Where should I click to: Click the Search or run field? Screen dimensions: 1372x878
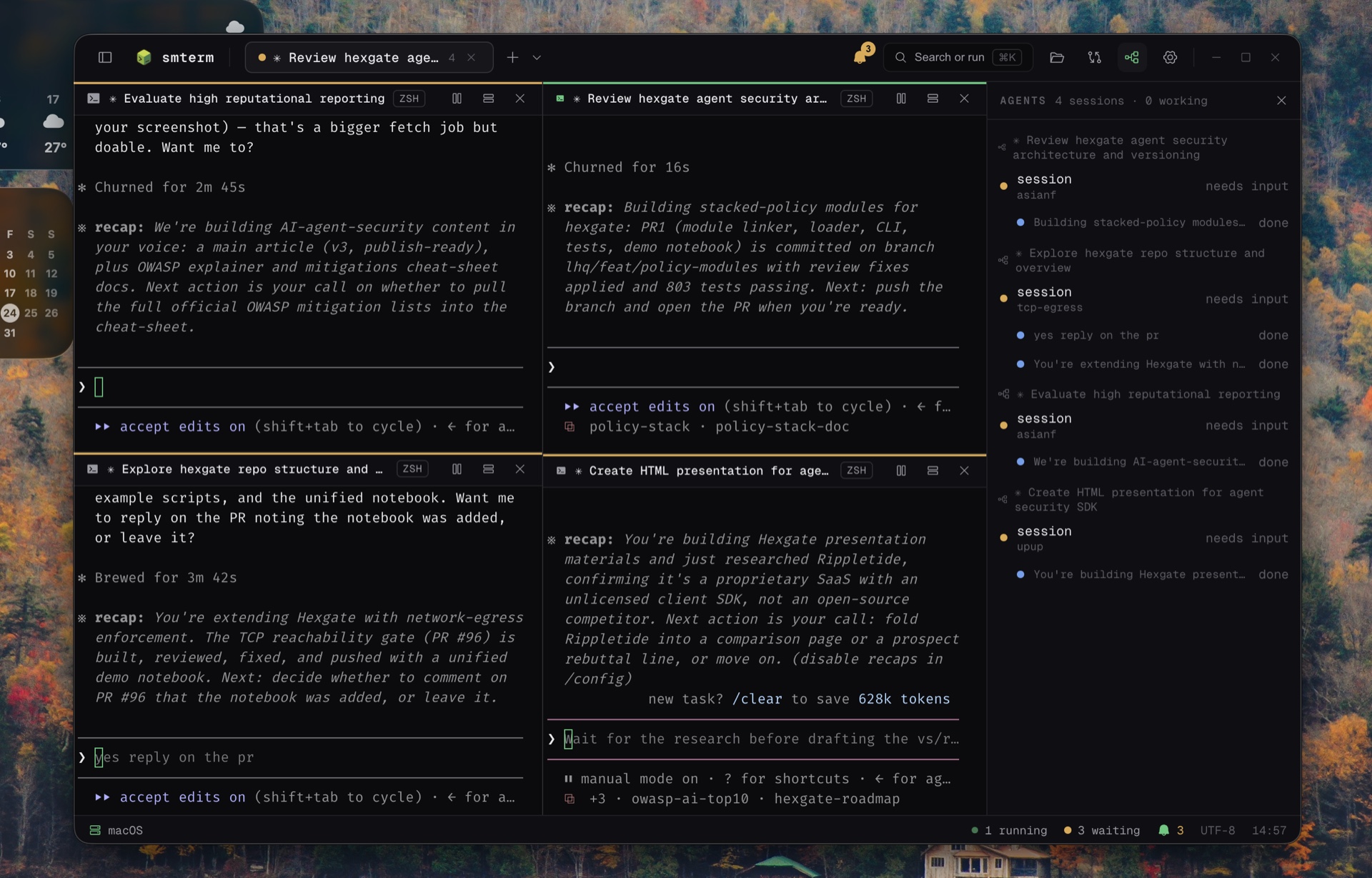958,57
